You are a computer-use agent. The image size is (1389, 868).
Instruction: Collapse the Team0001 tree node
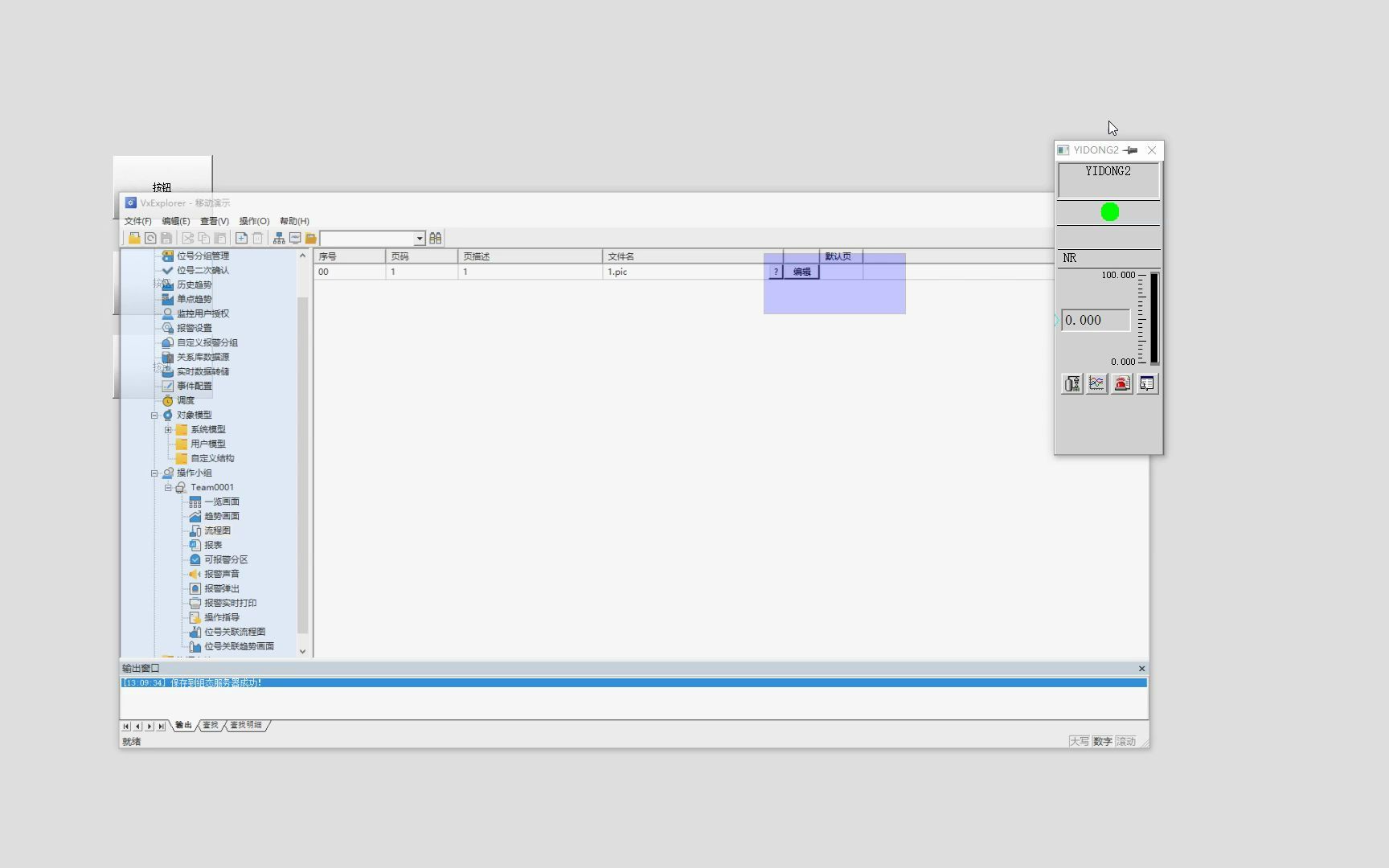pos(168,488)
